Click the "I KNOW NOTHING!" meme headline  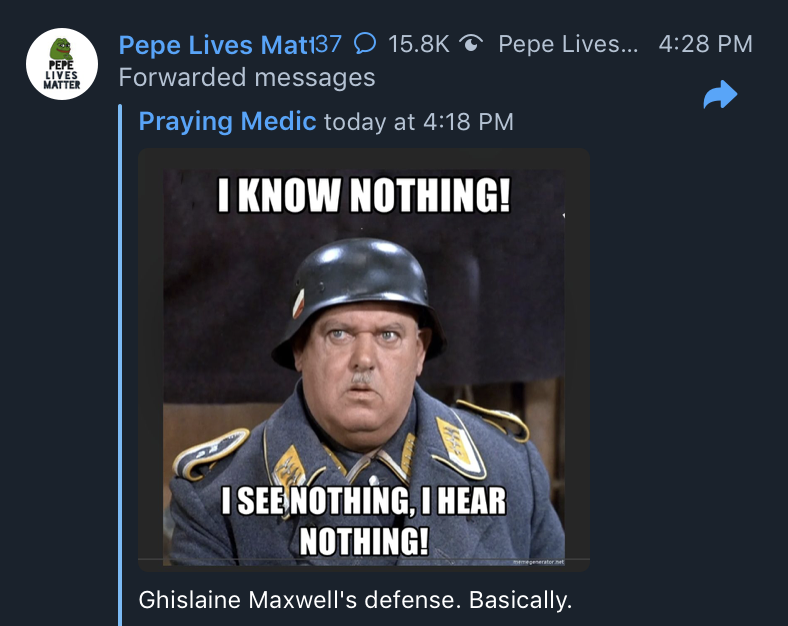coord(364,195)
